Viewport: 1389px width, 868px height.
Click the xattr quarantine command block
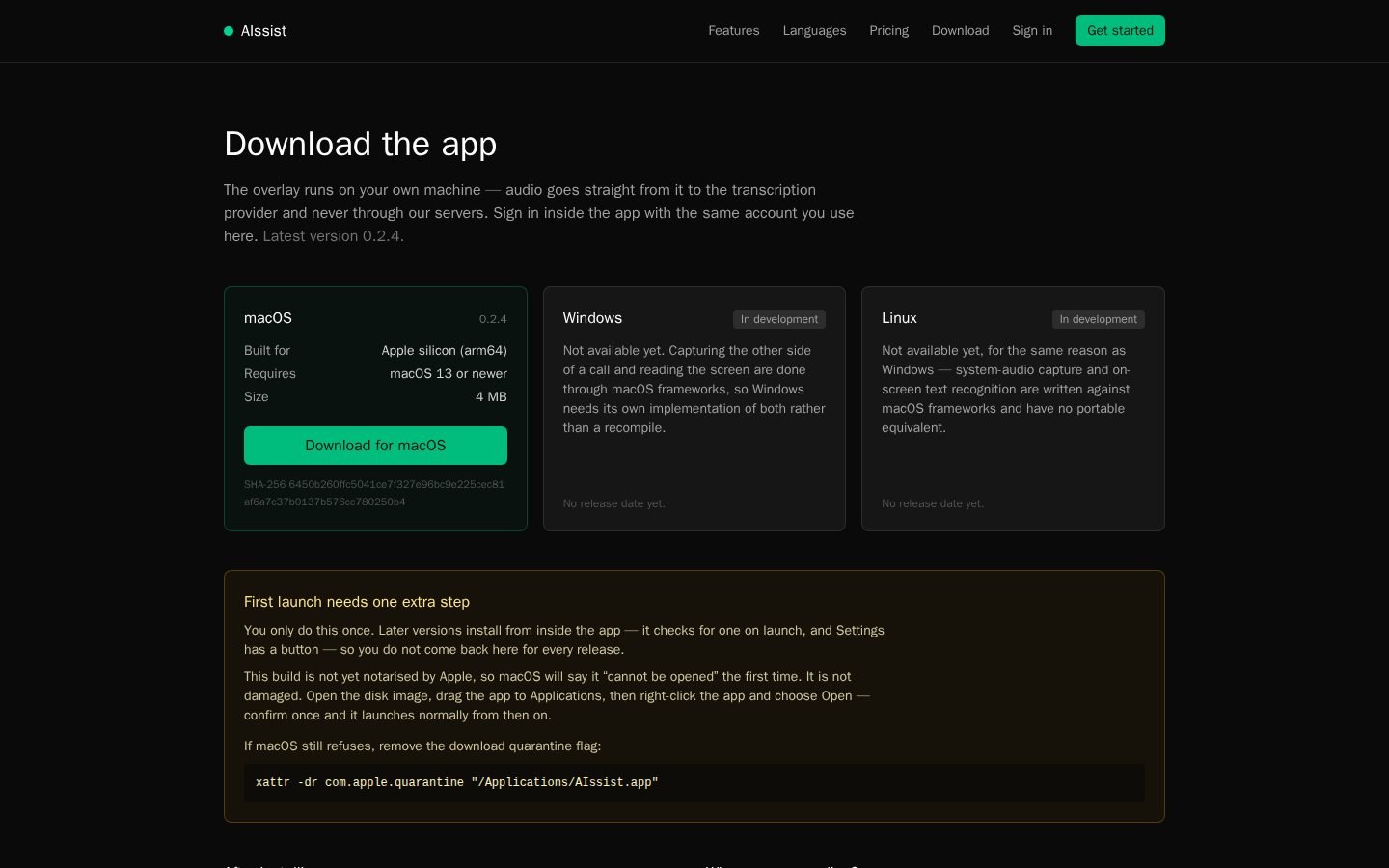694,783
